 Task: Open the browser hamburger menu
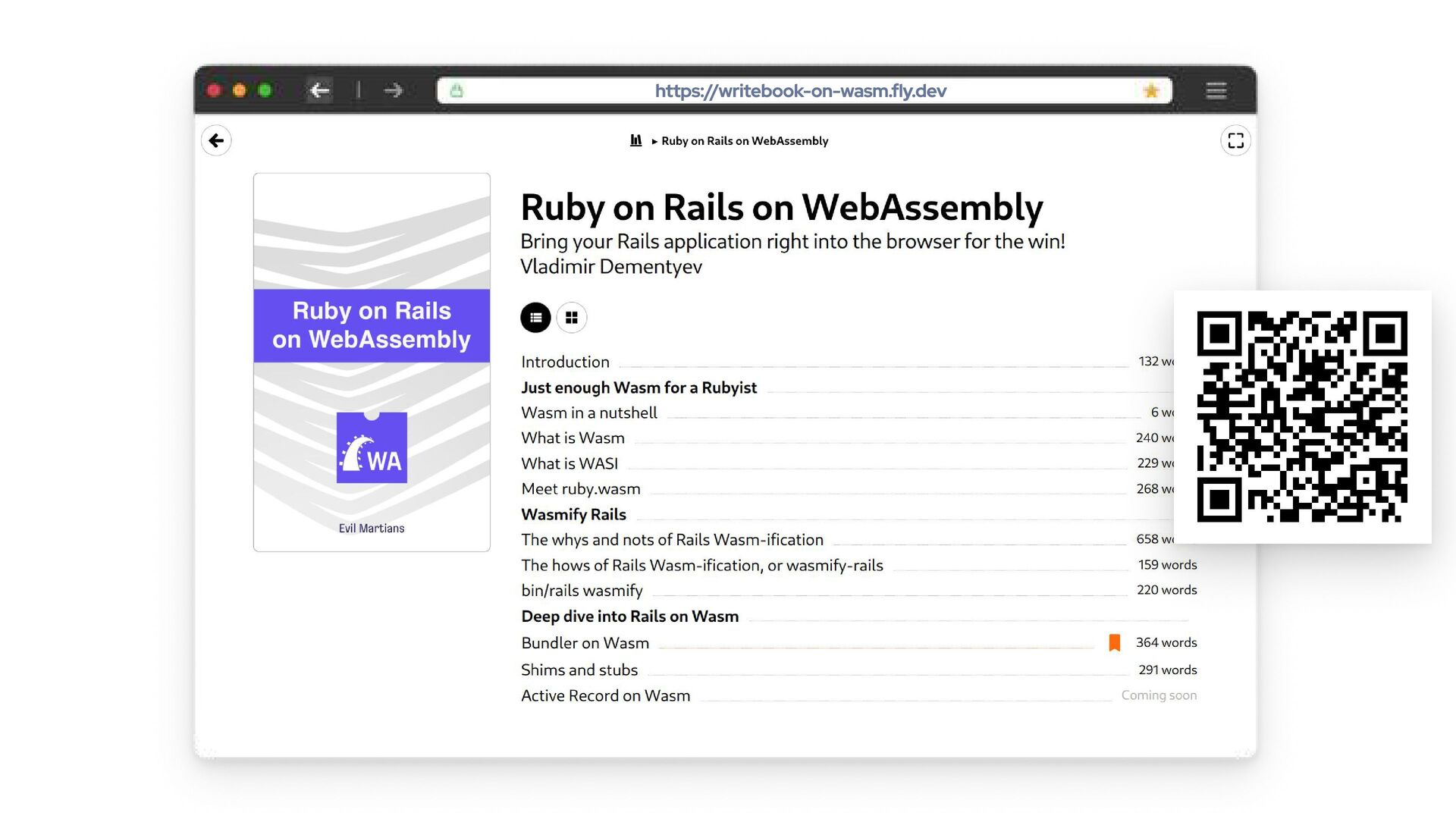tap(1216, 91)
